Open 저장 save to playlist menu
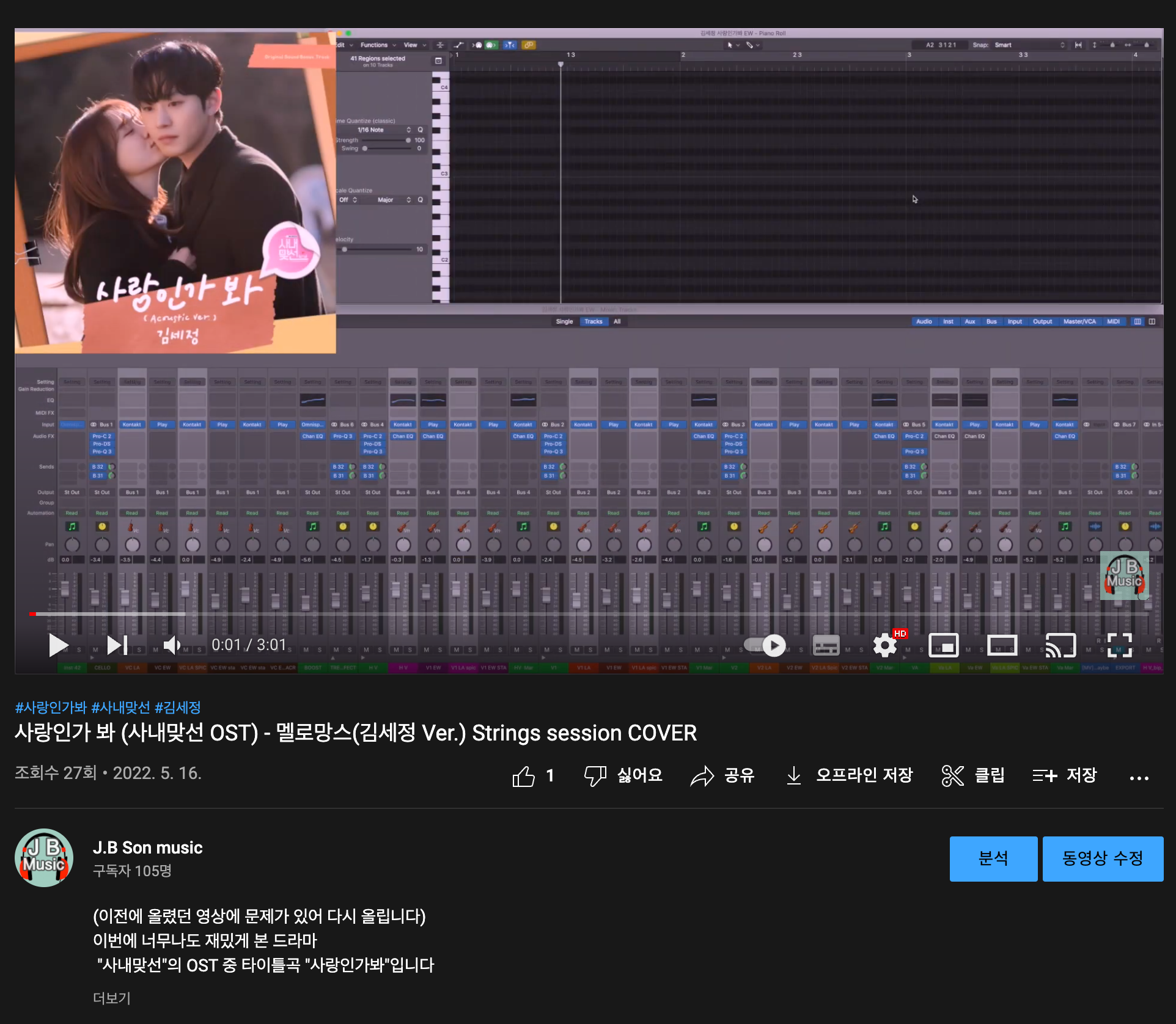 pos(1065,776)
